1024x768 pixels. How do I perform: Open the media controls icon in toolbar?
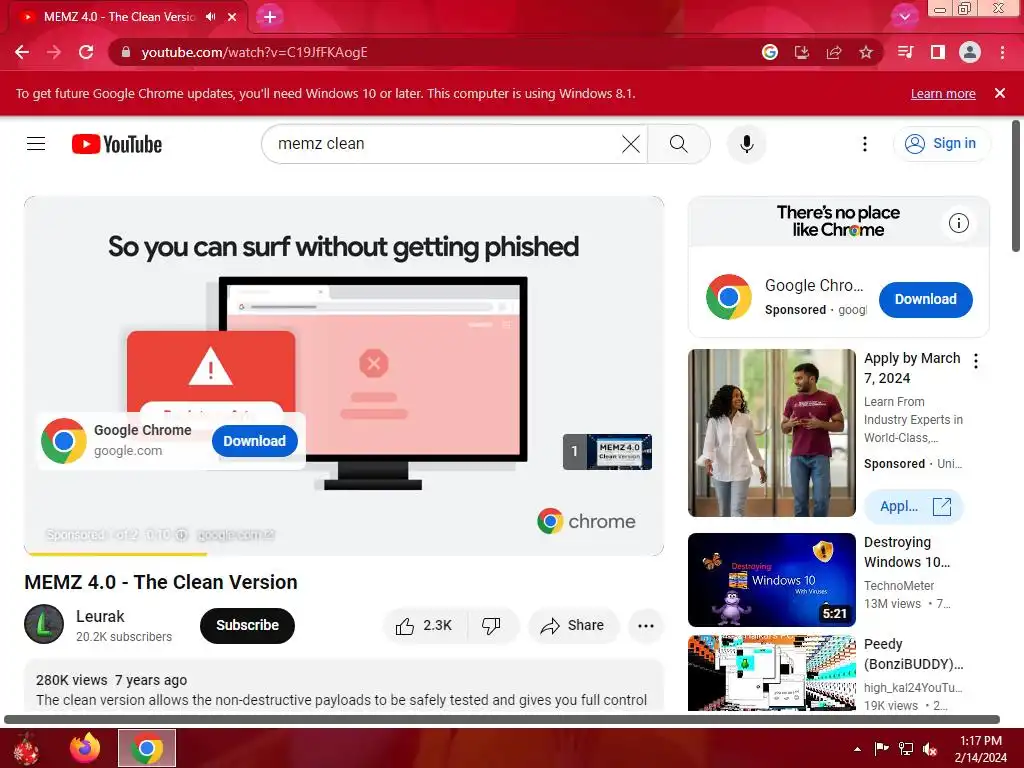[906, 52]
